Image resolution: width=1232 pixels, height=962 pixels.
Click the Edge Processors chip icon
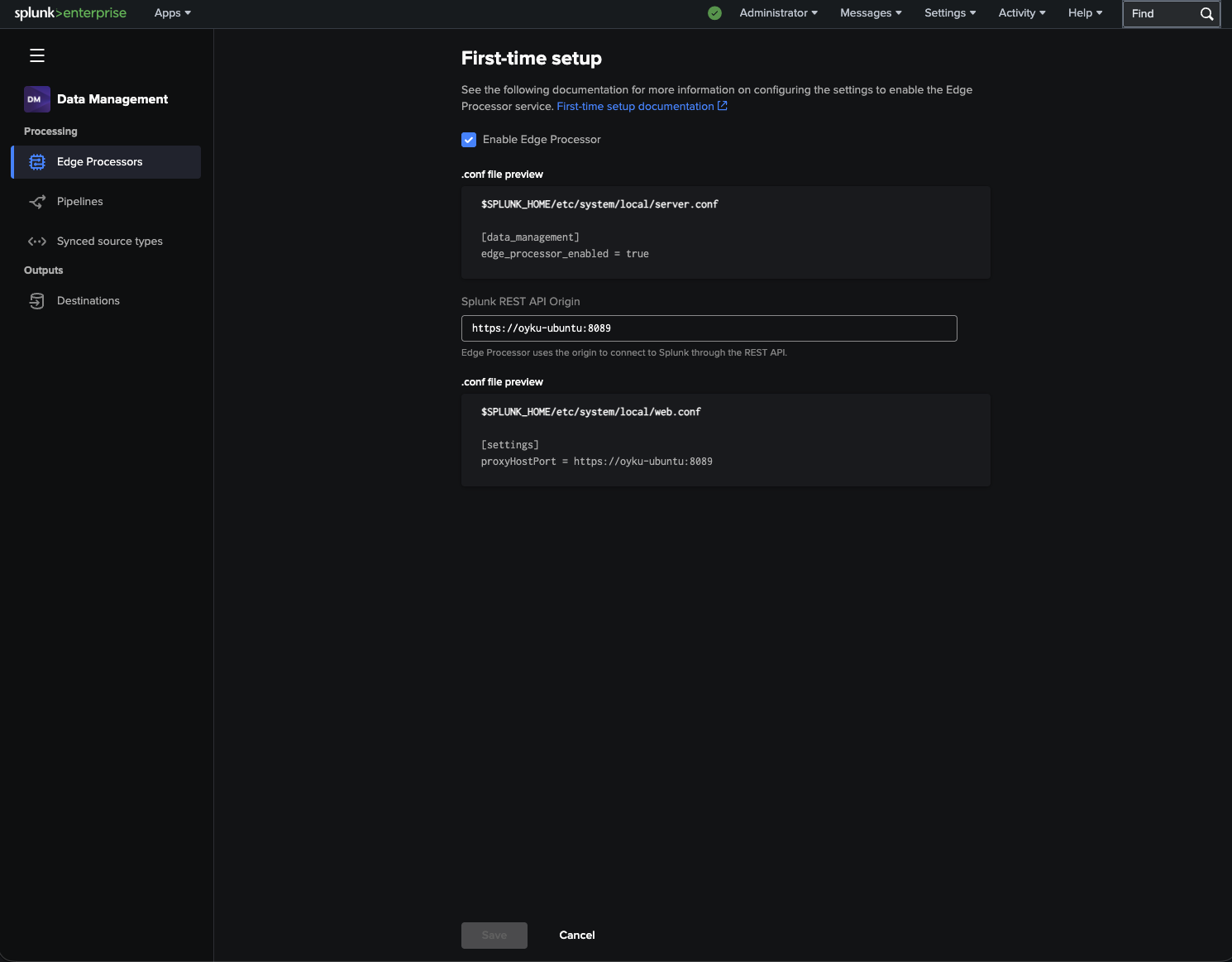[x=37, y=162]
